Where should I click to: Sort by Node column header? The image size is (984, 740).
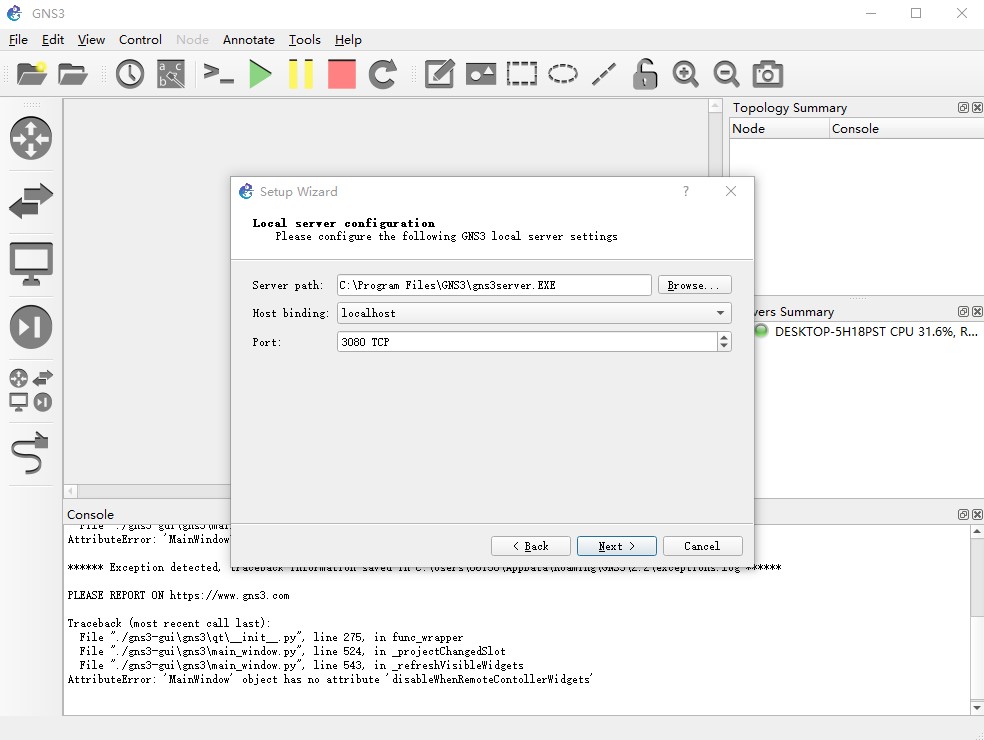pyautogui.click(x=779, y=129)
